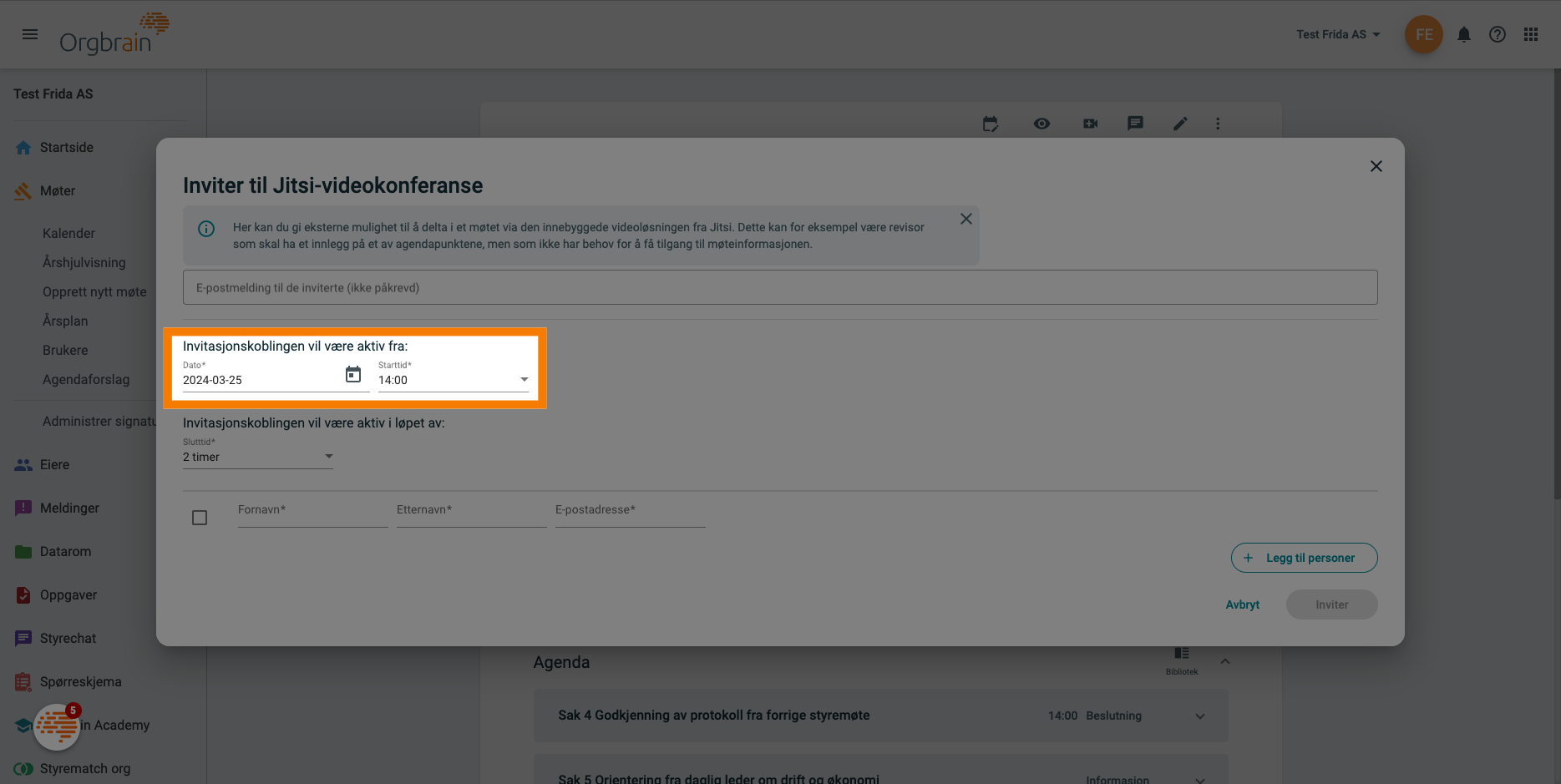Open Datarom from the sidebar
The image size is (1561, 784).
click(65, 552)
